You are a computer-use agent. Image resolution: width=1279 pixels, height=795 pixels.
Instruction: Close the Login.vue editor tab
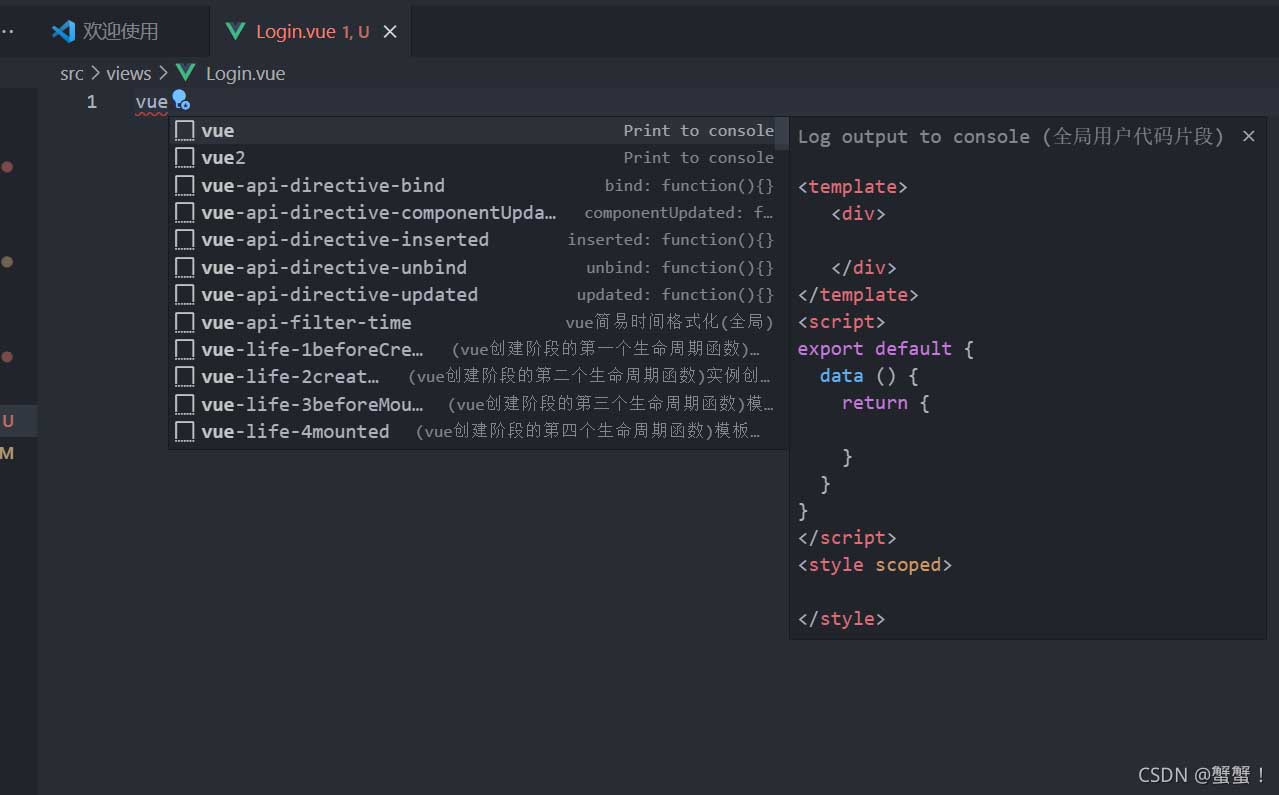tap(390, 32)
